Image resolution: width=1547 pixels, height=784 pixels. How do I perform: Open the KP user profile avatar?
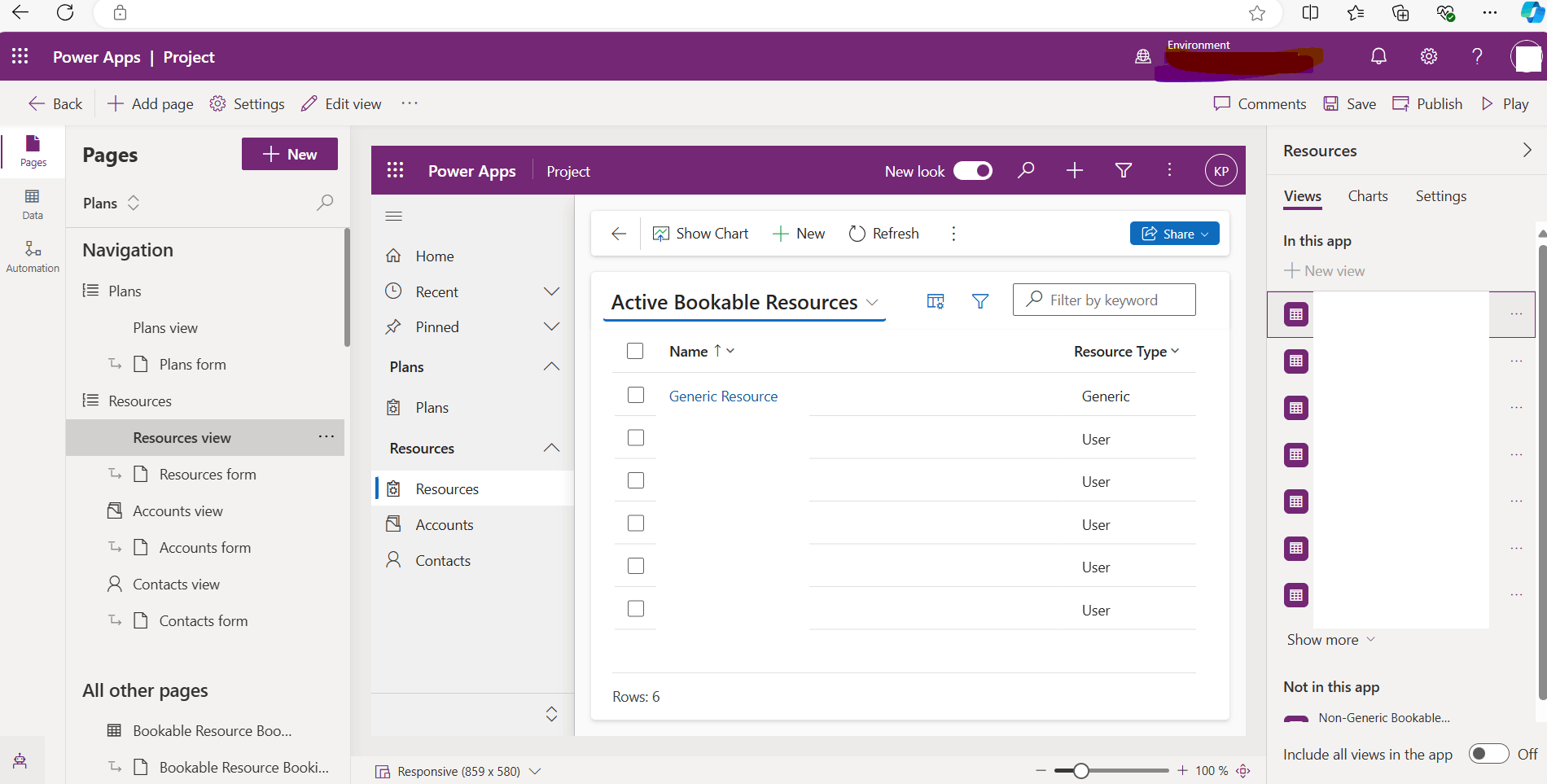click(x=1221, y=171)
